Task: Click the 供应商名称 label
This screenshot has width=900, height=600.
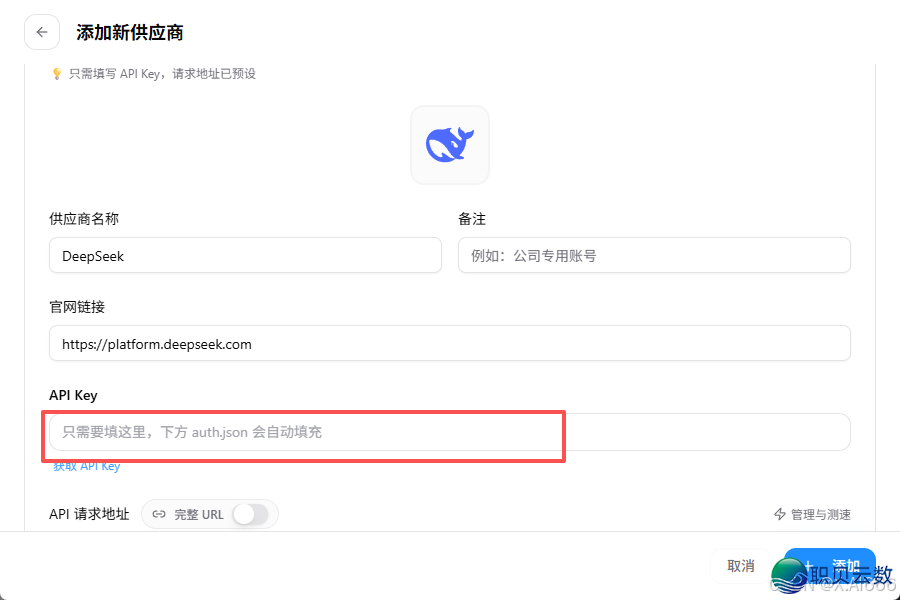Action: pos(84,219)
